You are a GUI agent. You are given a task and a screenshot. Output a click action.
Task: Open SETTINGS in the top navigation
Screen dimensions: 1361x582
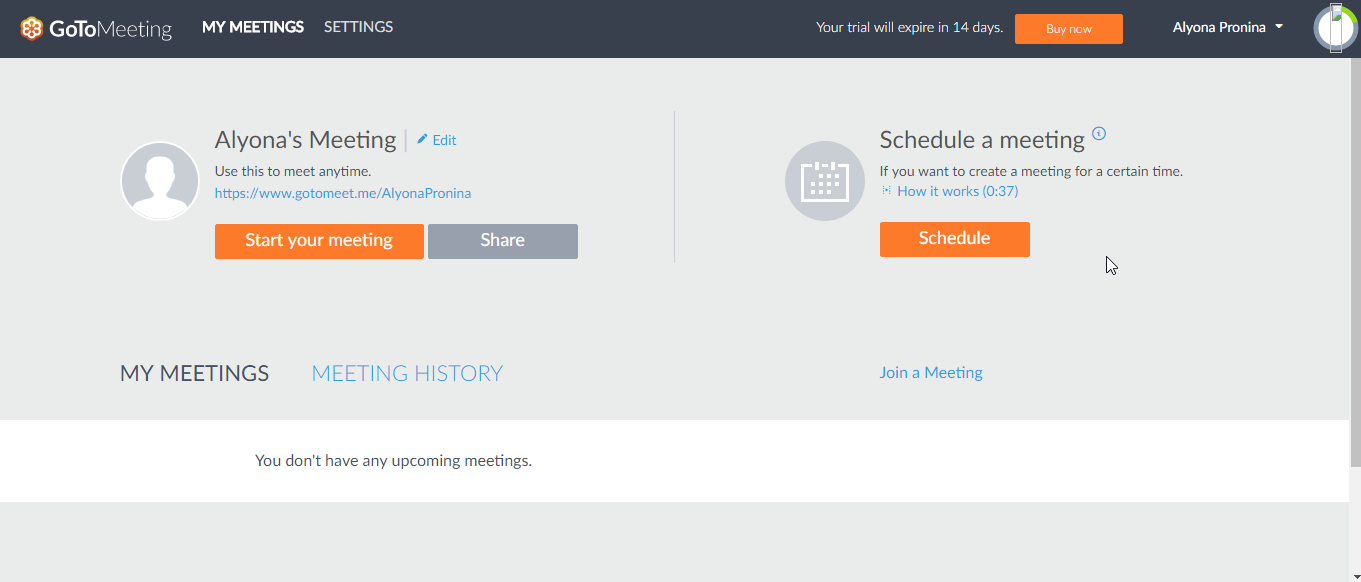(x=358, y=27)
